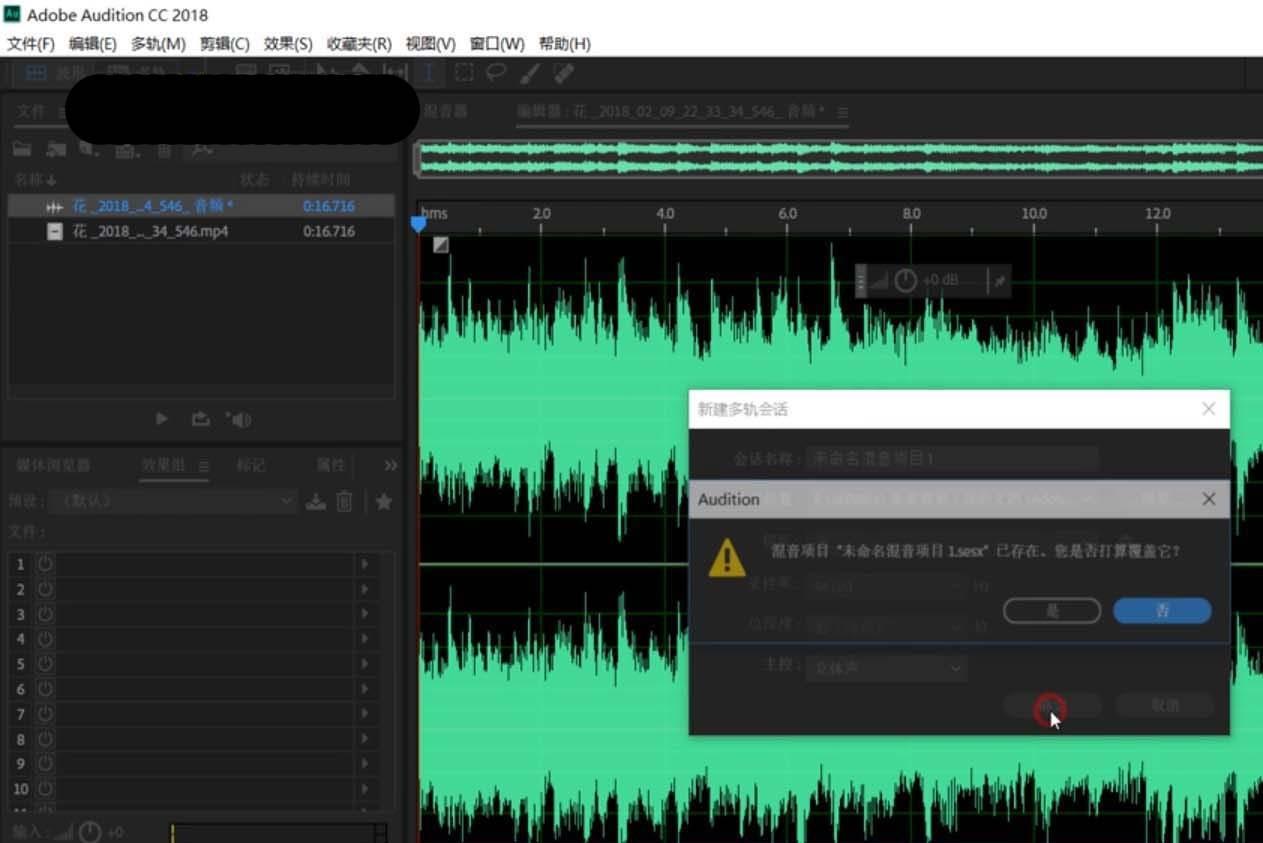1263x843 pixels.
Task: Click the open file folder icon in Files panel
Action: click(x=22, y=148)
